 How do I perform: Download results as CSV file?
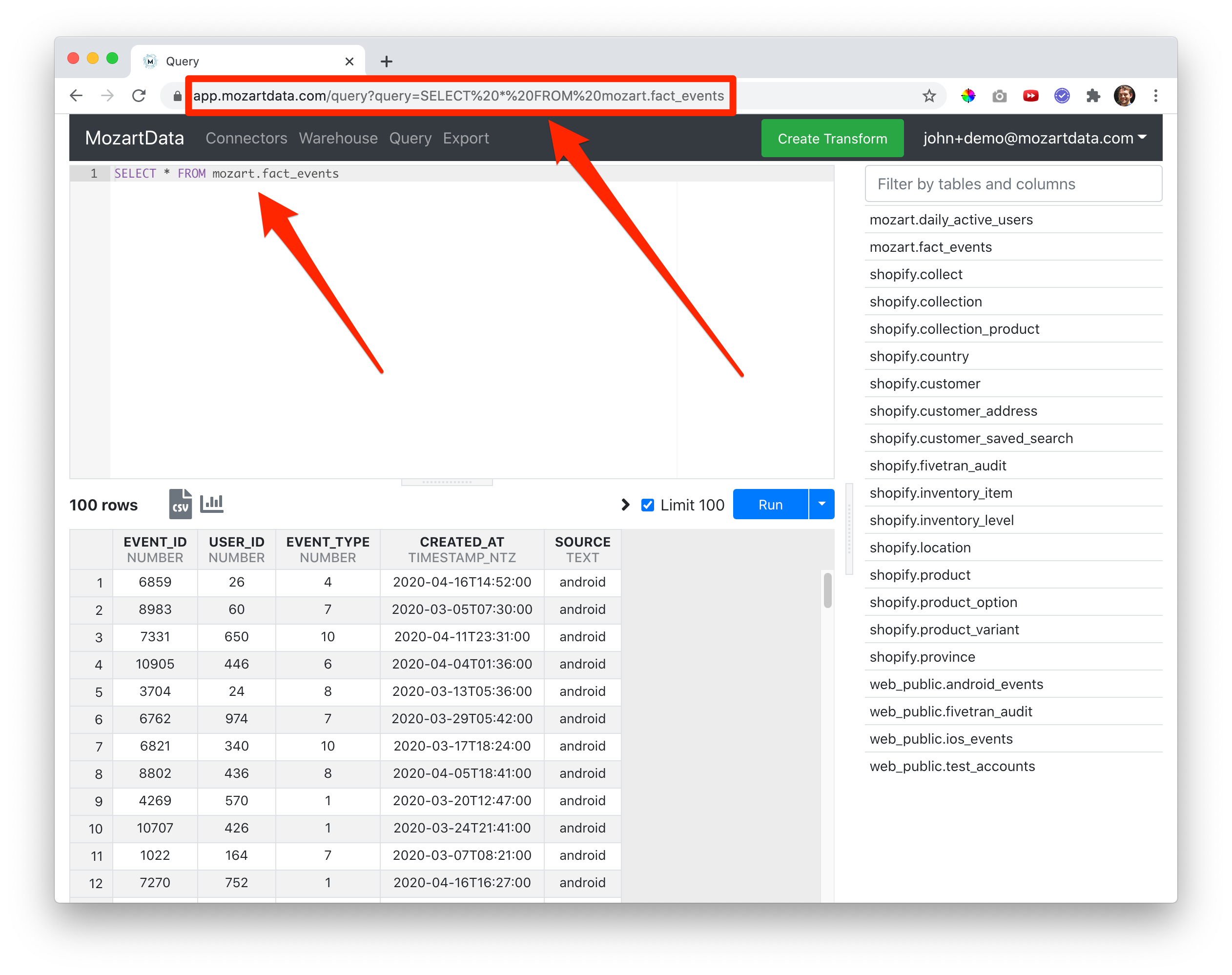tap(180, 504)
